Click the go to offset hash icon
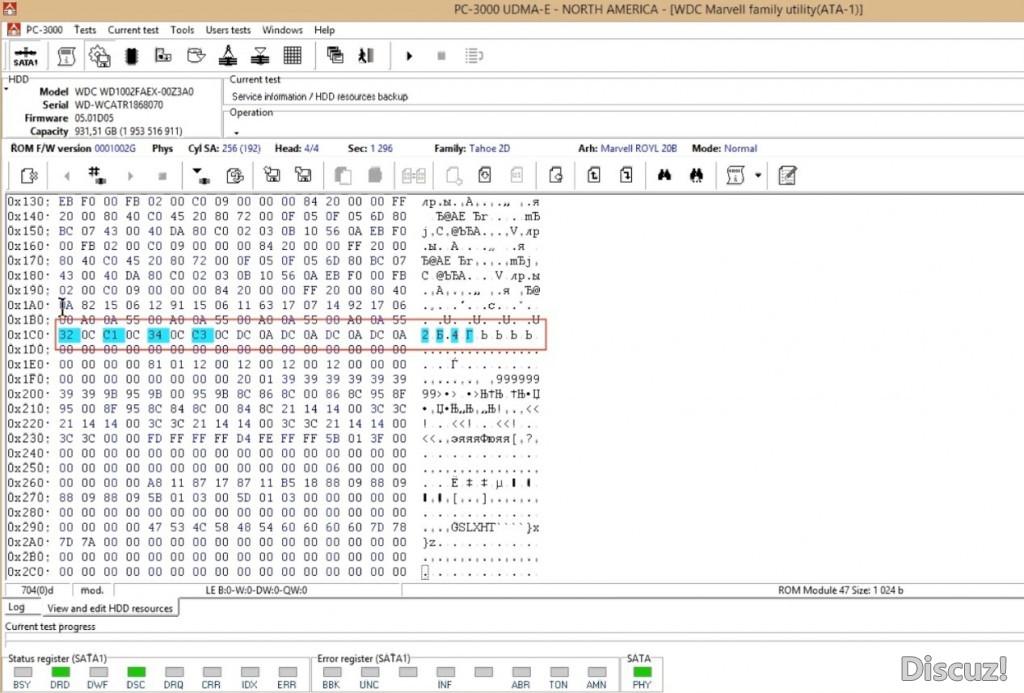This screenshot has height=693, width=1024. click(97, 174)
